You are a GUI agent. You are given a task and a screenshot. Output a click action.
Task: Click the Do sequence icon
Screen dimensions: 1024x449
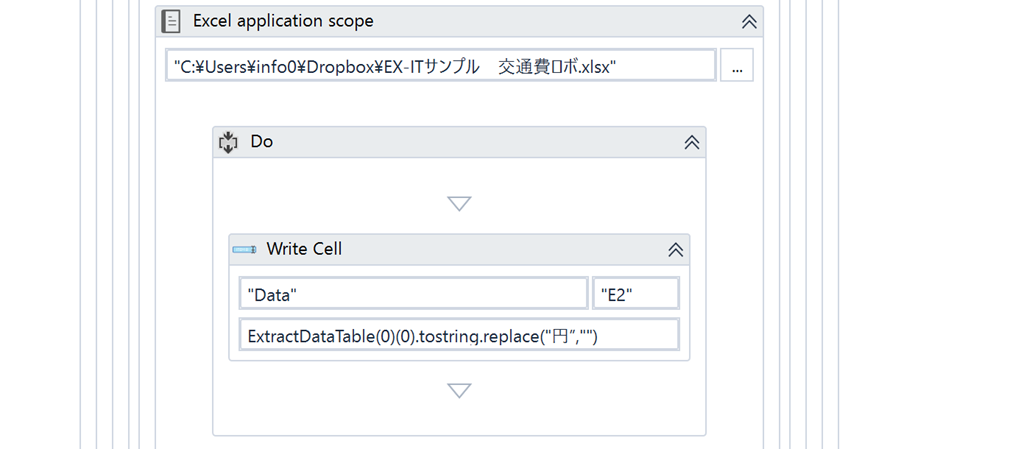click(228, 142)
